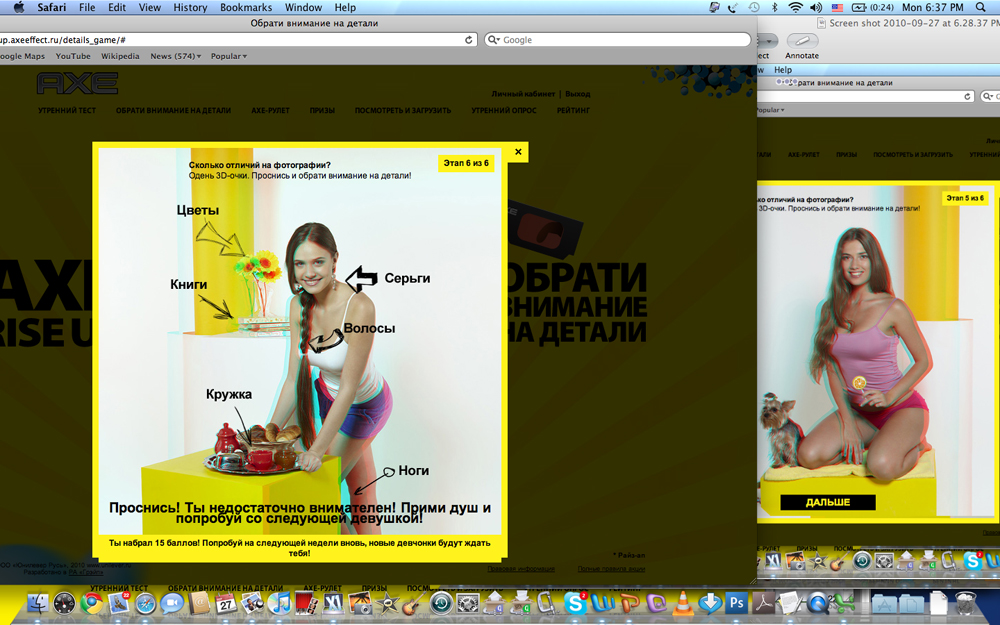The width and height of the screenshot is (1000, 625).
Task: Open the History menu
Action: pyautogui.click(x=190, y=7)
